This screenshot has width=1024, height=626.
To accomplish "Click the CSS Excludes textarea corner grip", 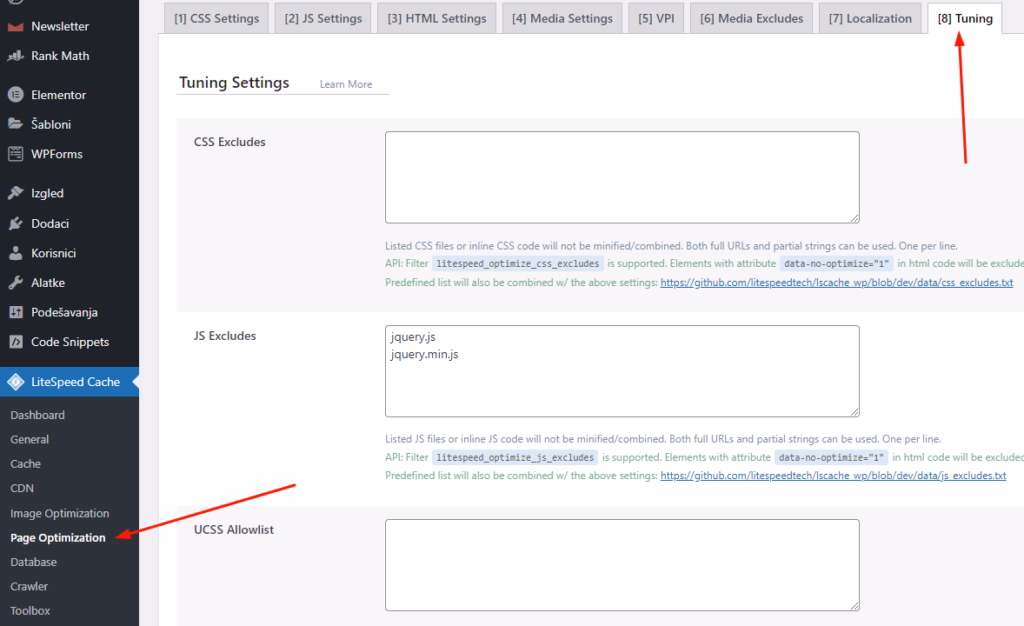I will [854, 218].
